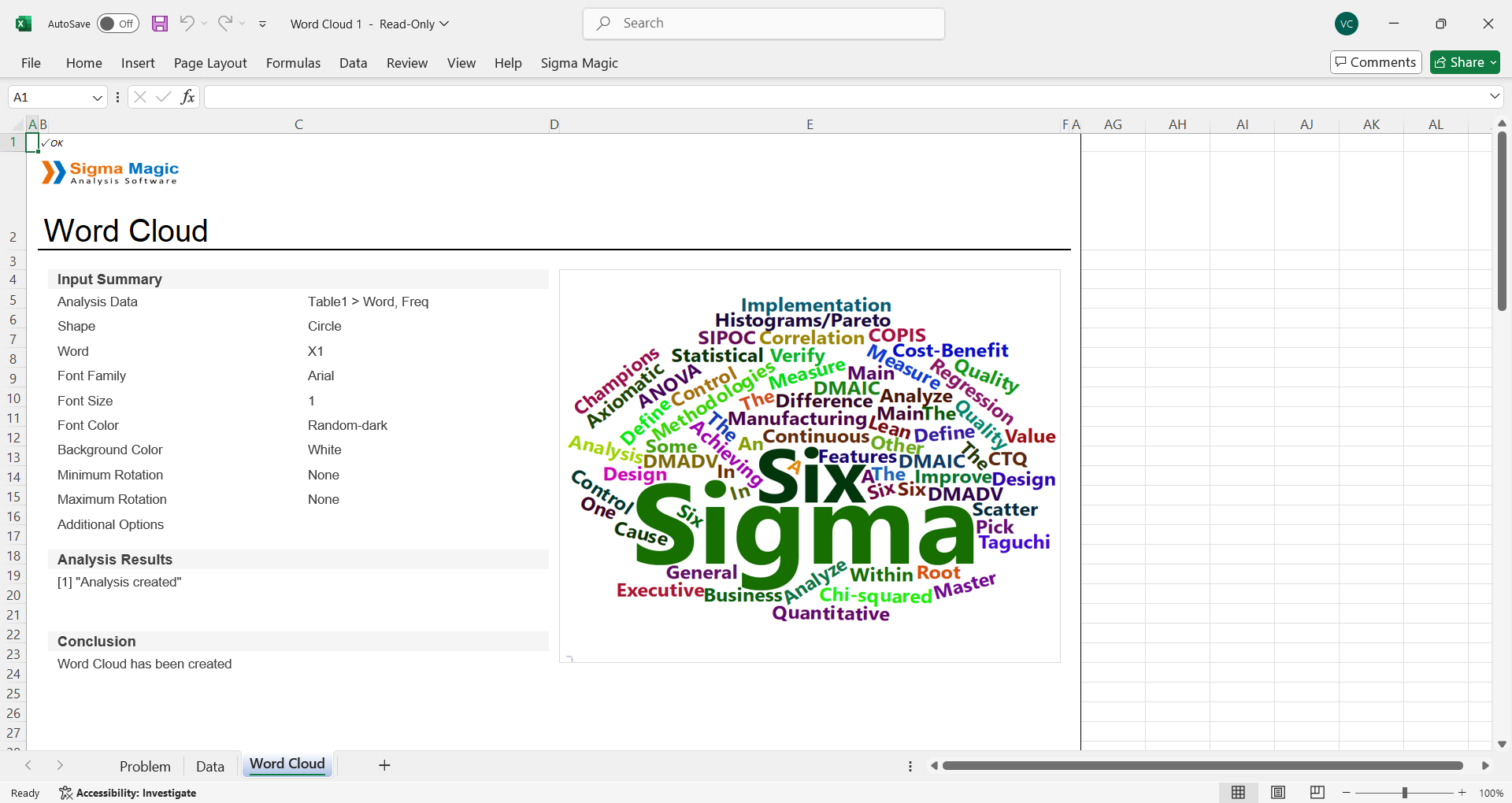Click the Excel application icon

pyautogui.click(x=24, y=24)
